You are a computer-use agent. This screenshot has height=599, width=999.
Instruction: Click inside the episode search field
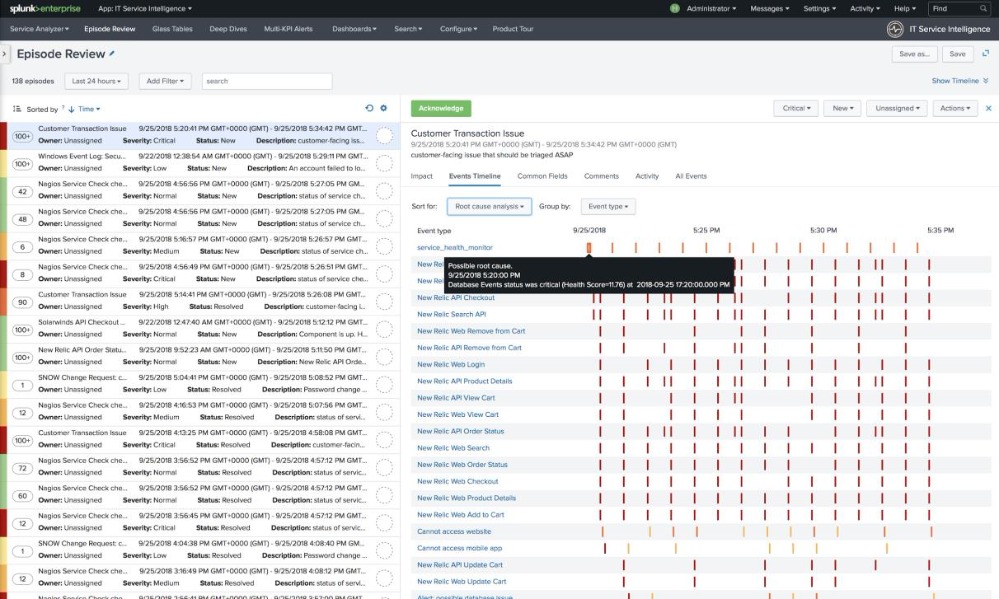click(x=267, y=81)
